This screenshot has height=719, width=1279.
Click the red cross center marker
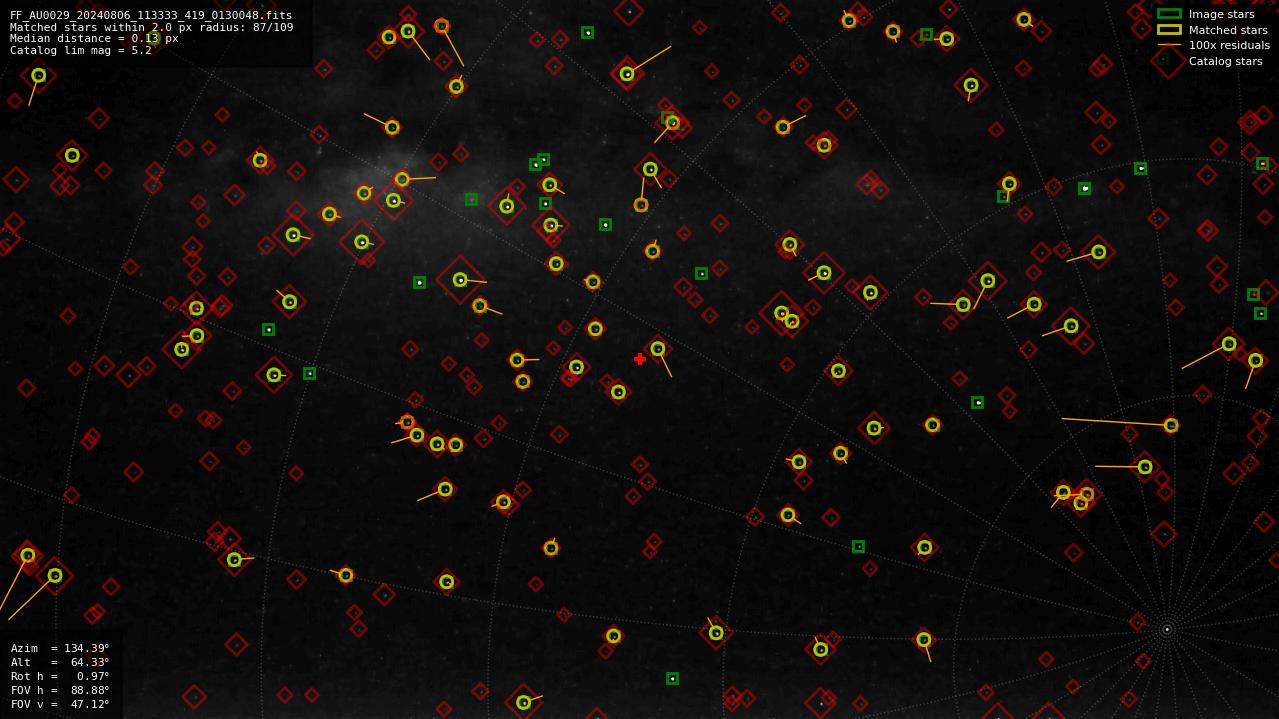(640, 359)
